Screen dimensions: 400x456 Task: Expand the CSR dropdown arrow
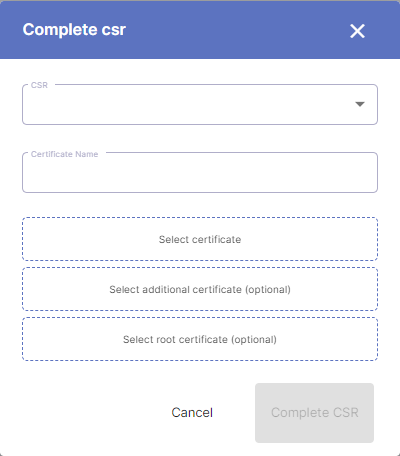[360, 104]
